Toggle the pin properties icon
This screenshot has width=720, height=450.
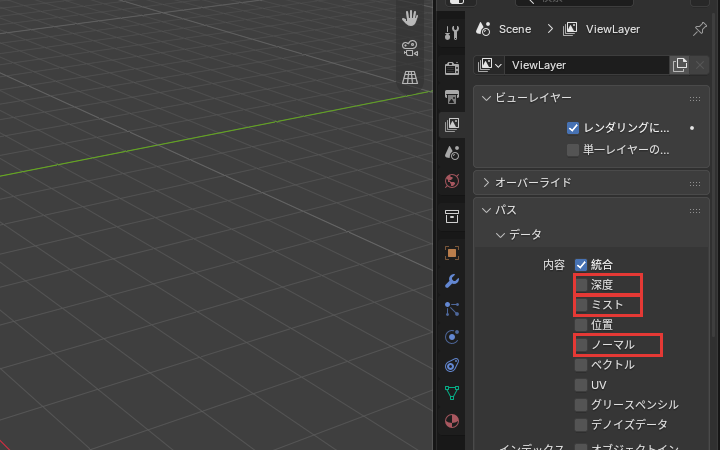[699, 29]
